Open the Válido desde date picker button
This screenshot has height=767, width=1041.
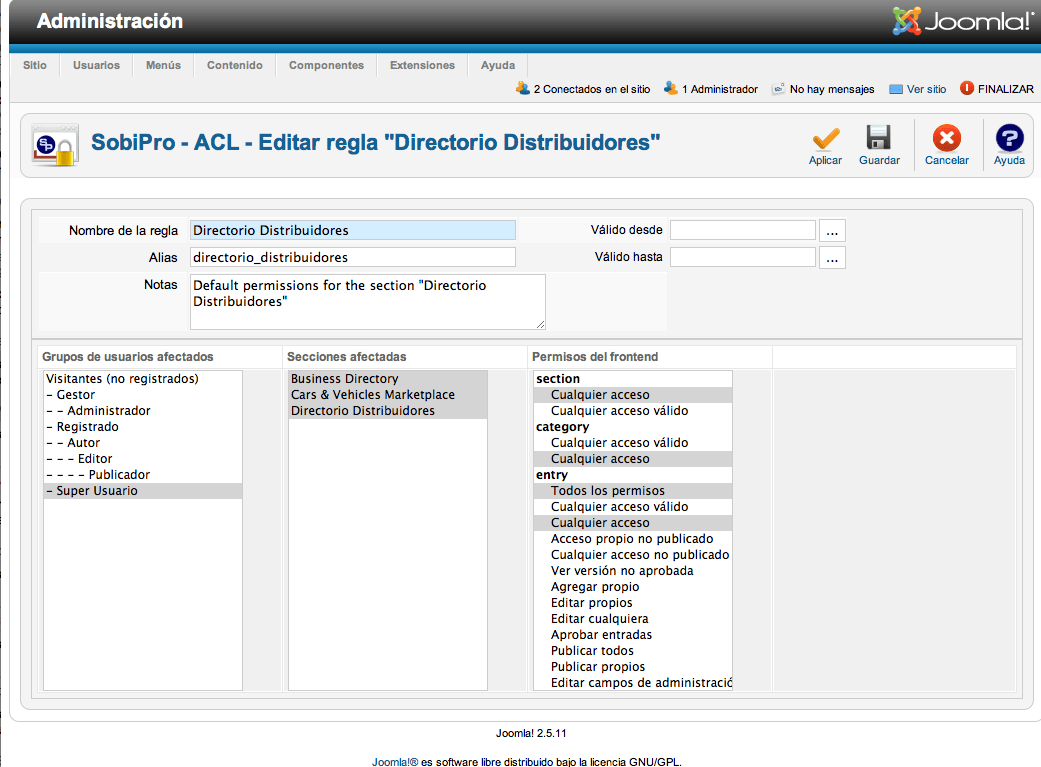[x=832, y=230]
